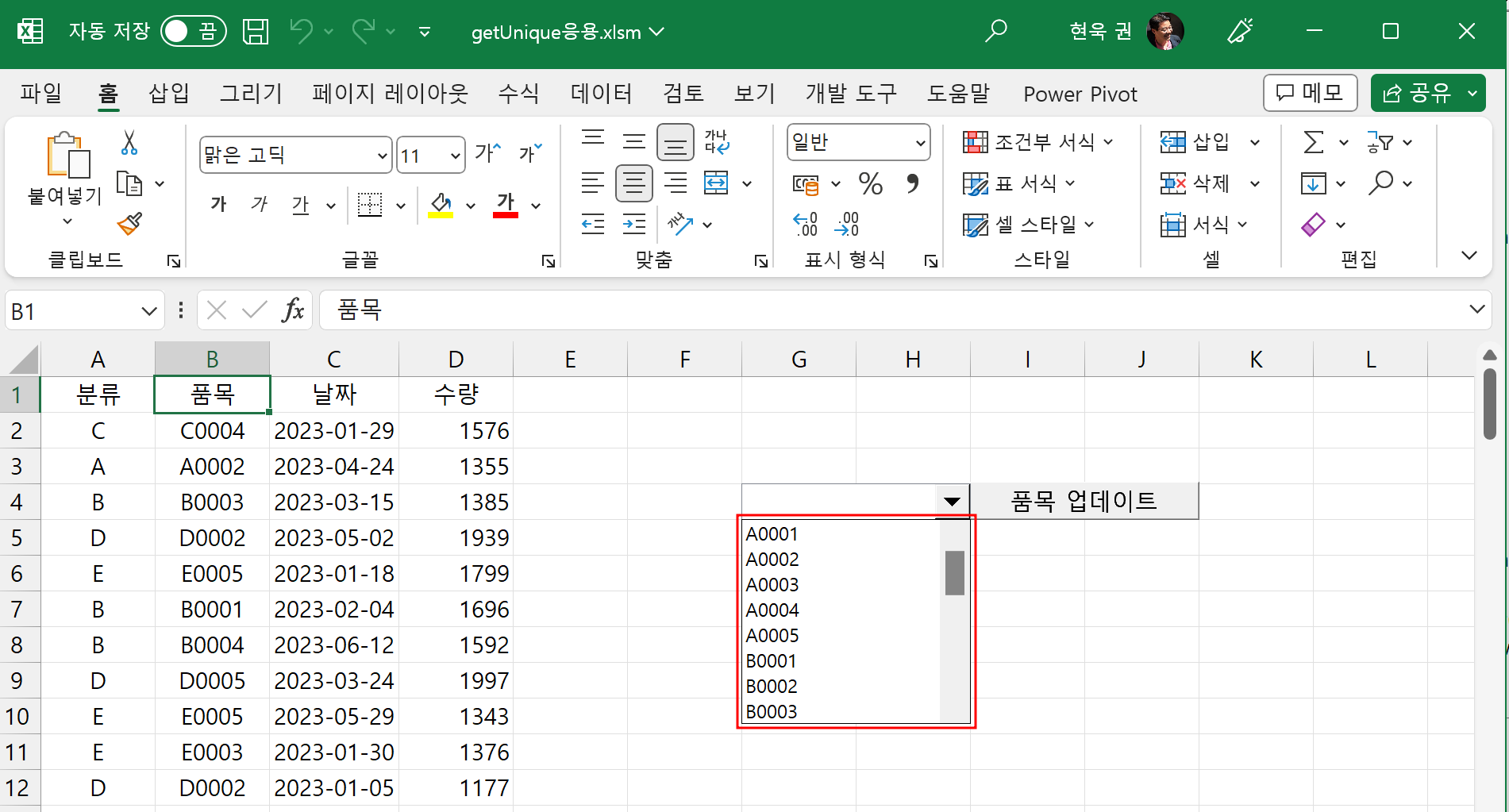The height and width of the screenshot is (812, 1509).
Task: Switch to the 데이터 ribbon tab
Action: [601, 93]
